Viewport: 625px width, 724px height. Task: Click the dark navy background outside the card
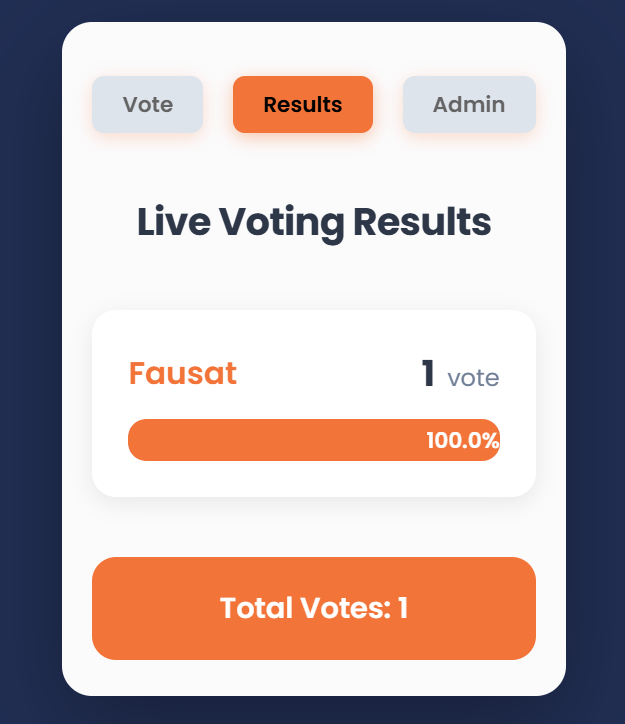(30, 360)
